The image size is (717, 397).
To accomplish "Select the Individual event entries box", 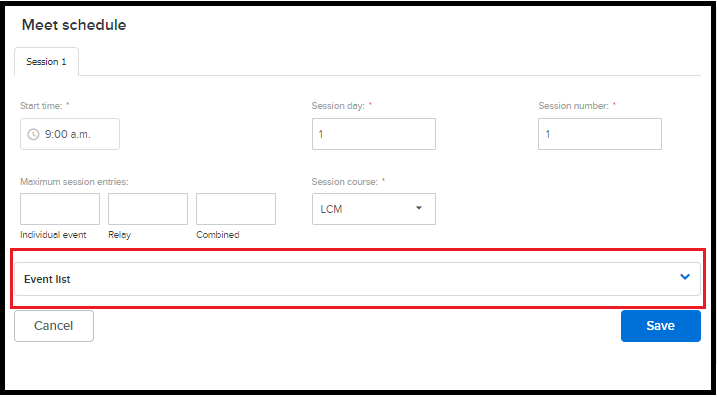I will tap(60, 209).
